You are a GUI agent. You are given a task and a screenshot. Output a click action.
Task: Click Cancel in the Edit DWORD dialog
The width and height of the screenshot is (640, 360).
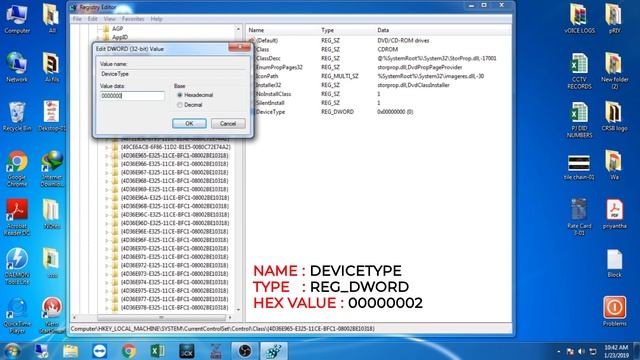point(228,124)
